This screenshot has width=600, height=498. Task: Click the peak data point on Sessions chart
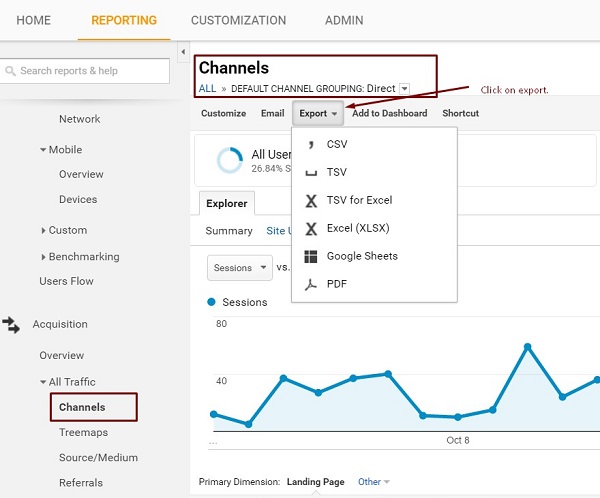coord(527,347)
